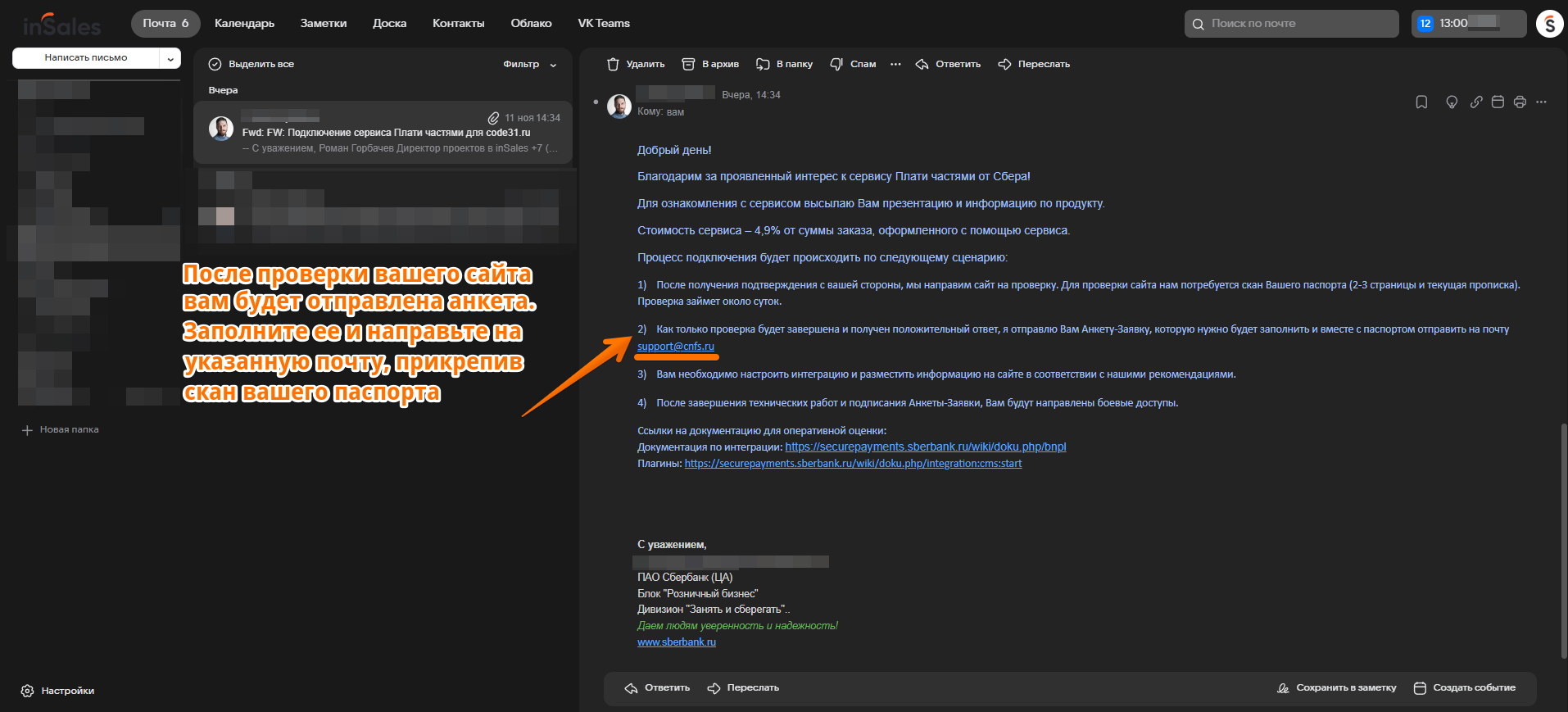
Task: Toggle the unread dot beside the sender avatar
Action: (x=596, y=102)
